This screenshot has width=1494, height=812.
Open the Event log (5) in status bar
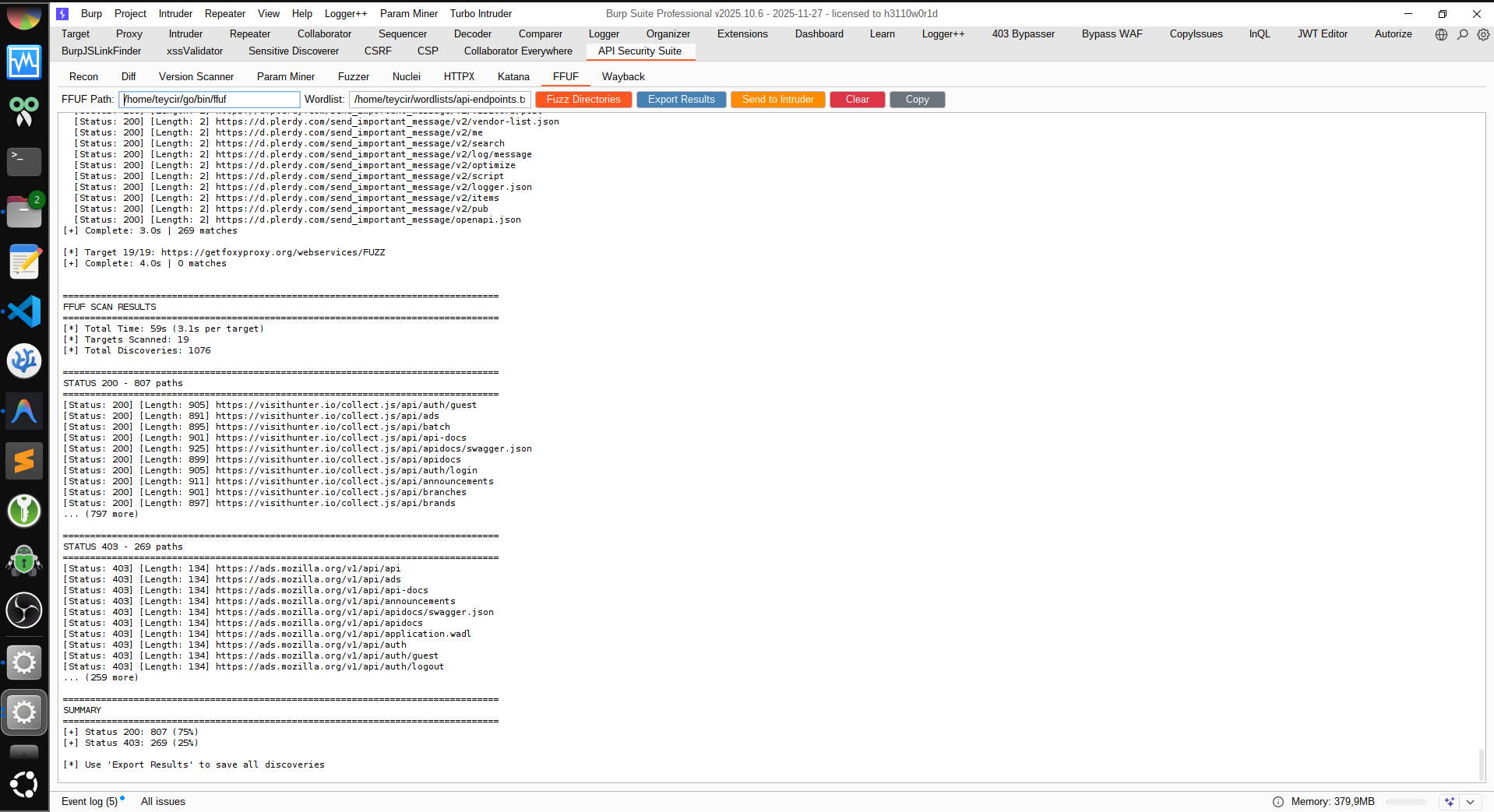point(90,801)
